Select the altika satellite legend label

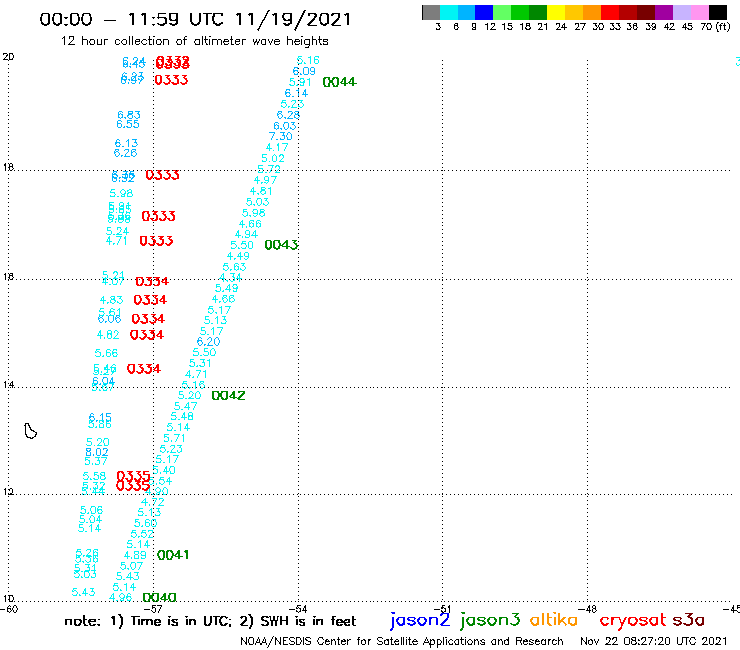pyautogui.click(x=553, y=619)
